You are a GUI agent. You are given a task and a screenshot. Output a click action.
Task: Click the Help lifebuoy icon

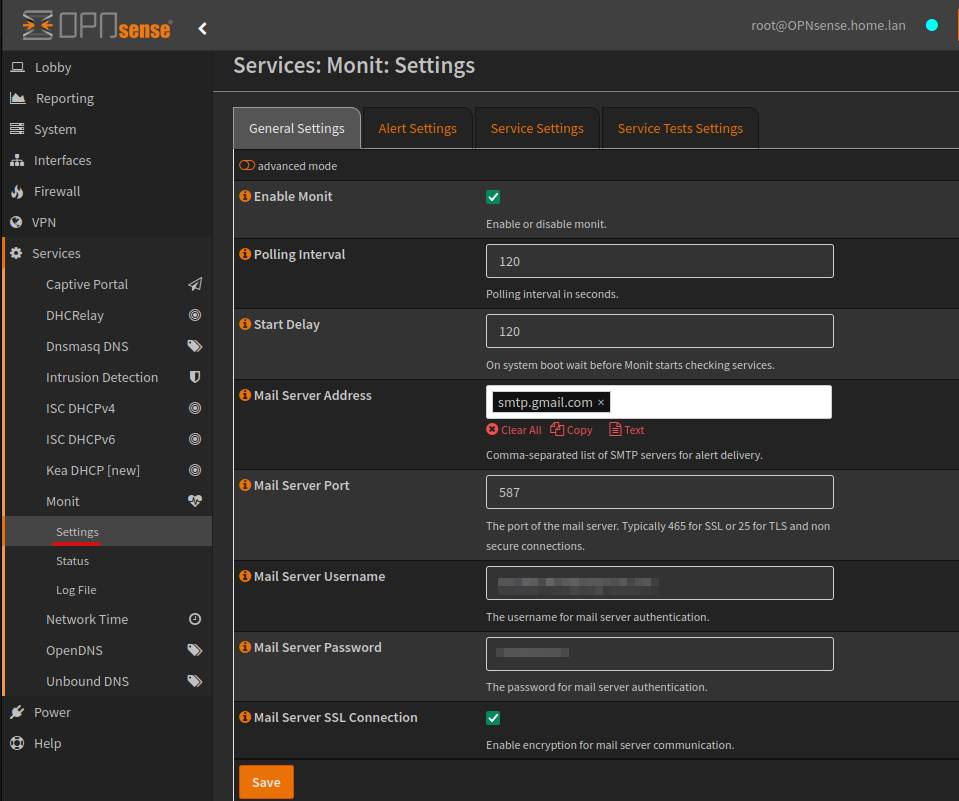[17, 744]
